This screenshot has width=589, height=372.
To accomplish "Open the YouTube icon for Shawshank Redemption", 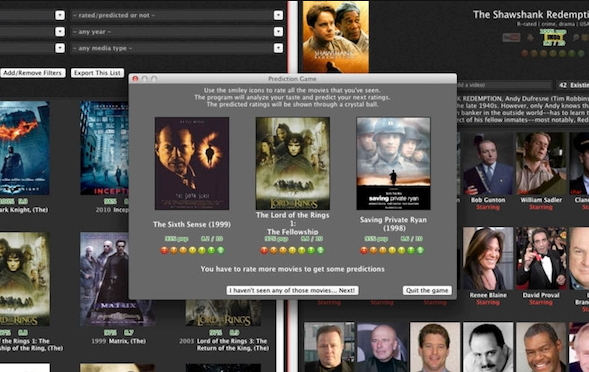I will click(x=511, y=38).
